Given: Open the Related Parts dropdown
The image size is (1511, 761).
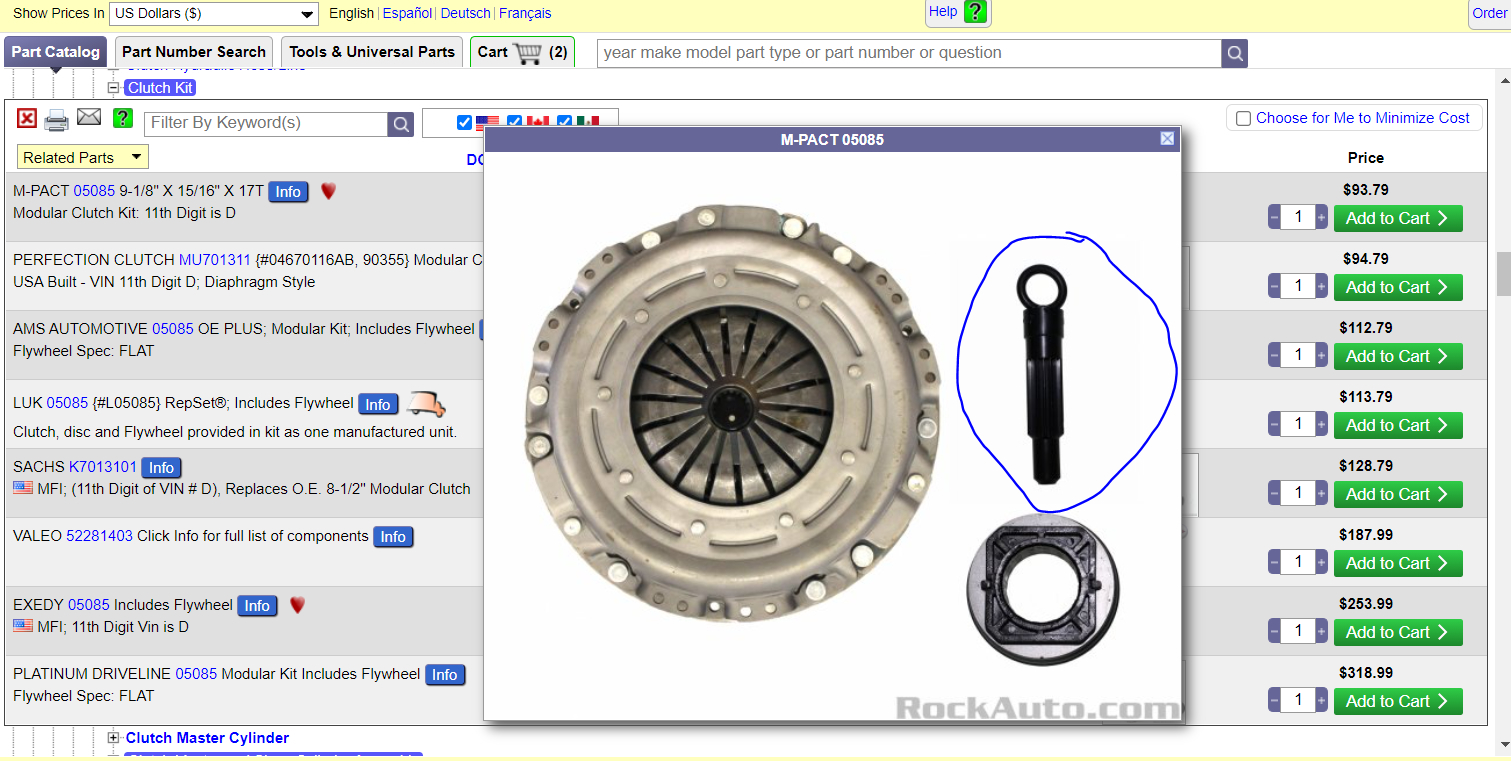Looking at the screenshot, I should 83,157.
